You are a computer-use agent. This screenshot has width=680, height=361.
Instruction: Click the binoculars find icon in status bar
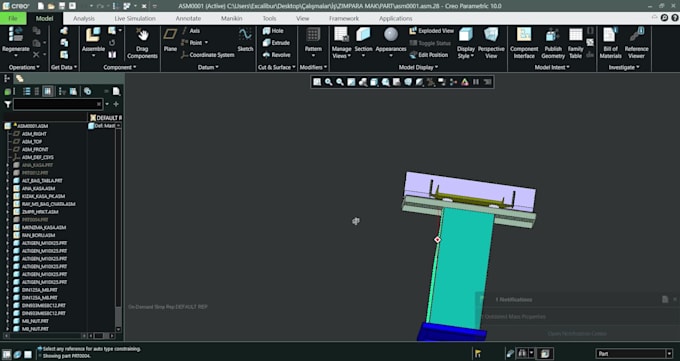(522, 353)
